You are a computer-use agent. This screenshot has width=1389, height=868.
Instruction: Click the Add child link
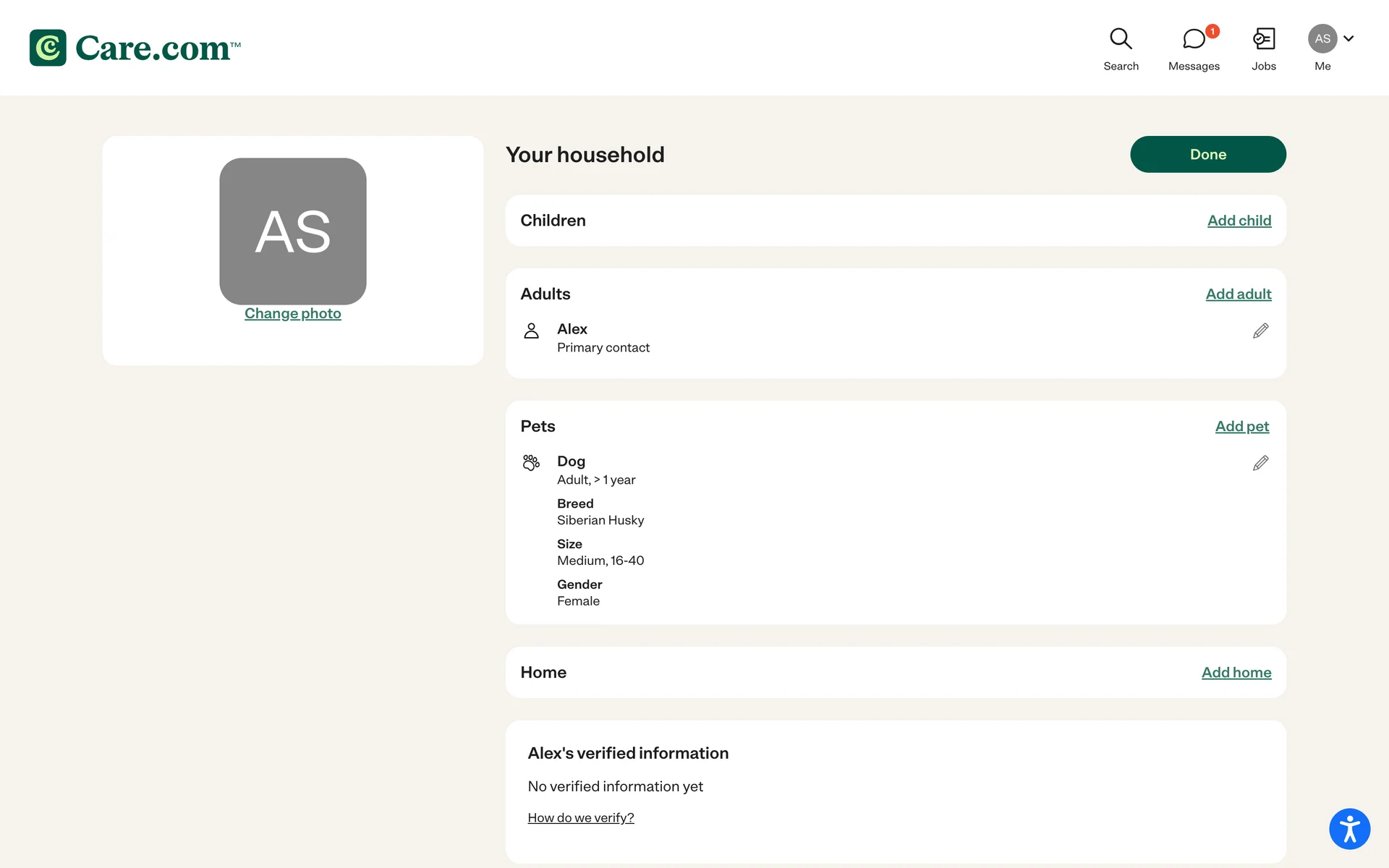[x=1239, y=221]
